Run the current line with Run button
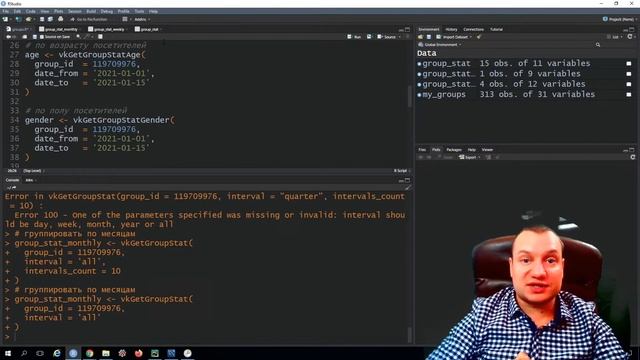 (354, 37)
